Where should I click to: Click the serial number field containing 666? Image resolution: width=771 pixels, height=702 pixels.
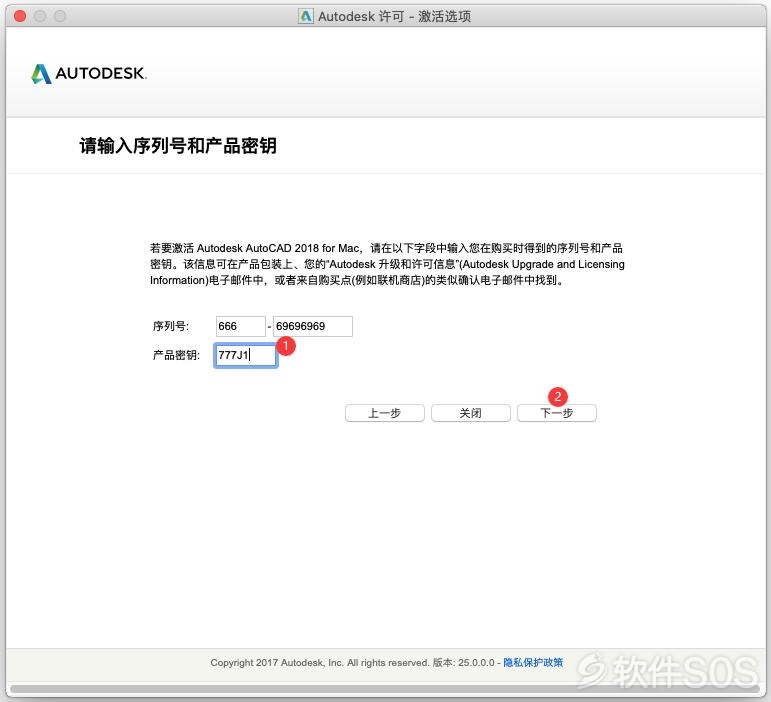240,326
